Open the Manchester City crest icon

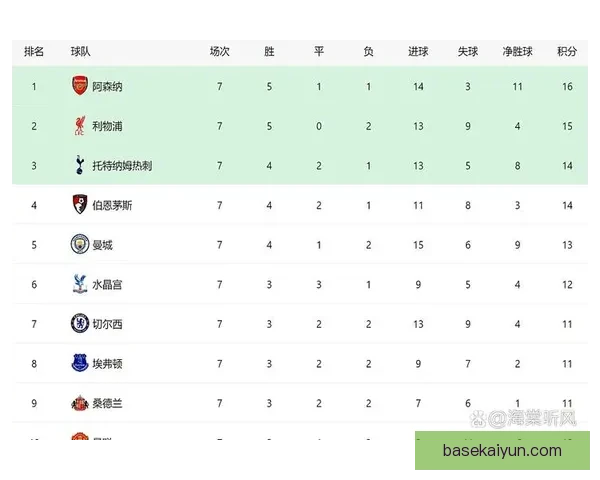click(x=80, y=244)
